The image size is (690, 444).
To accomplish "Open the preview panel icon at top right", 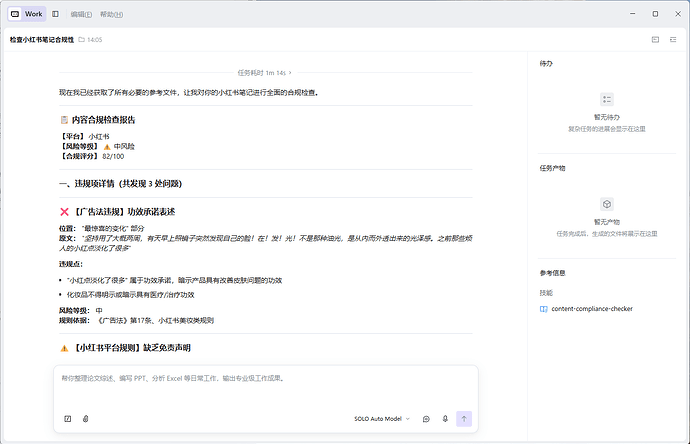I will coord(655,40).
